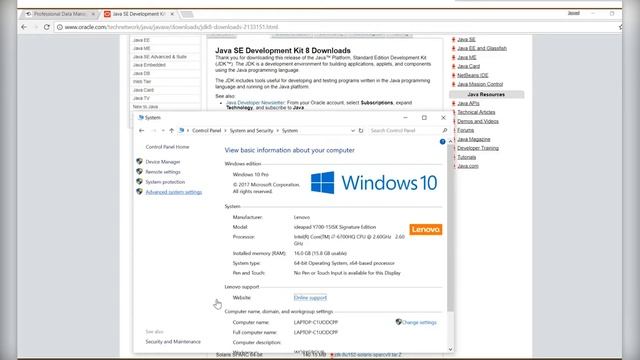Open Developer Training link

click(x=478, y=148)
